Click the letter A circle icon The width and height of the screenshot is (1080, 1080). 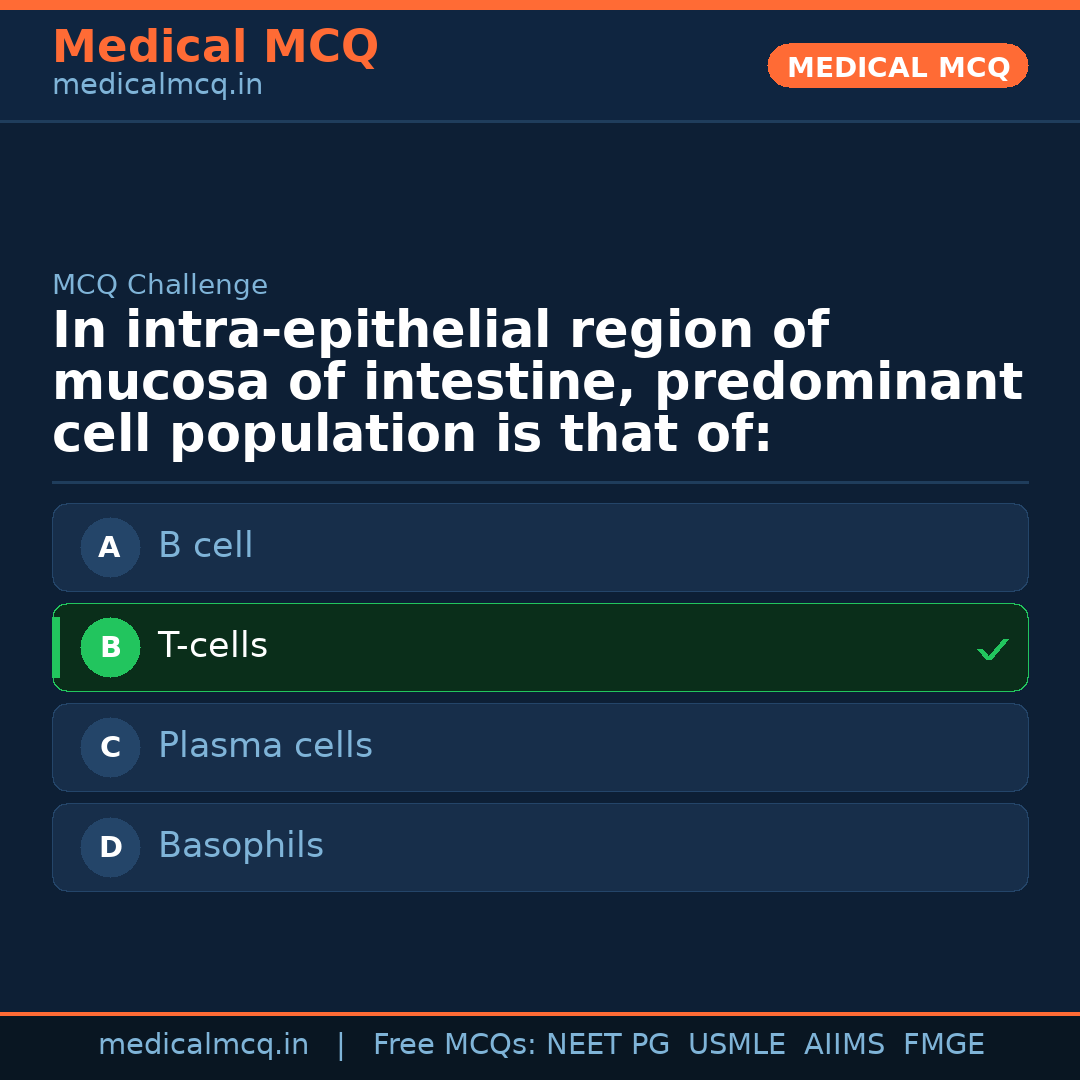(x=110, y=547)
